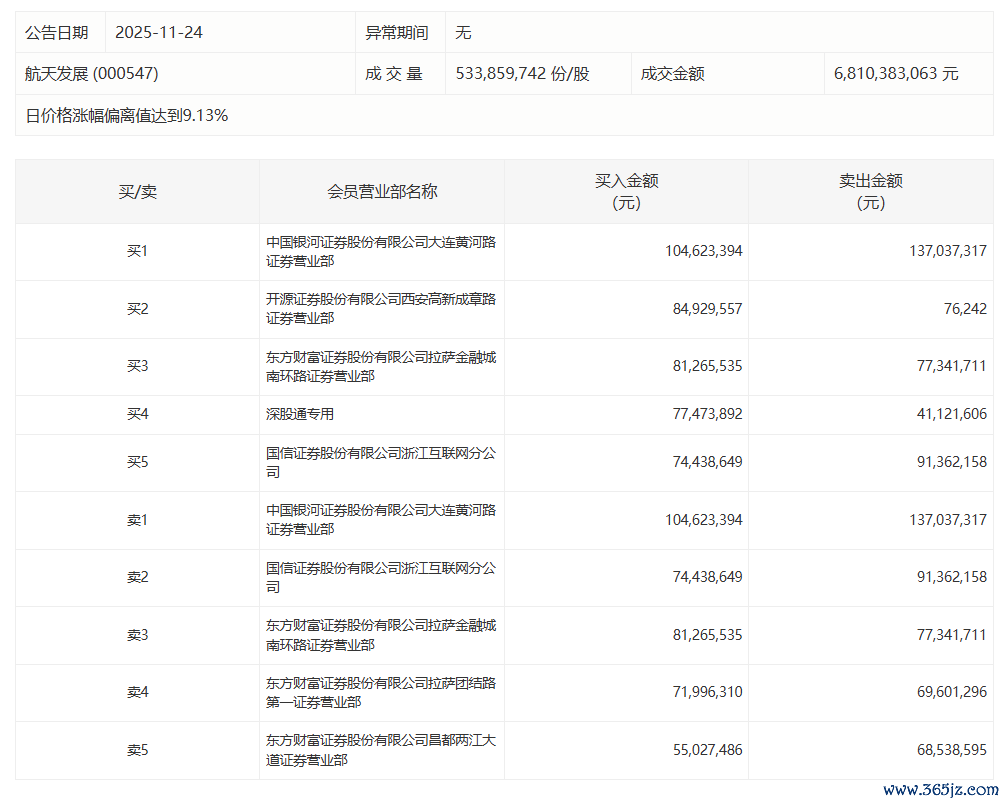Open the www.365jz.com watermark link
This screenshot has width=1006, height=805.
941,790
